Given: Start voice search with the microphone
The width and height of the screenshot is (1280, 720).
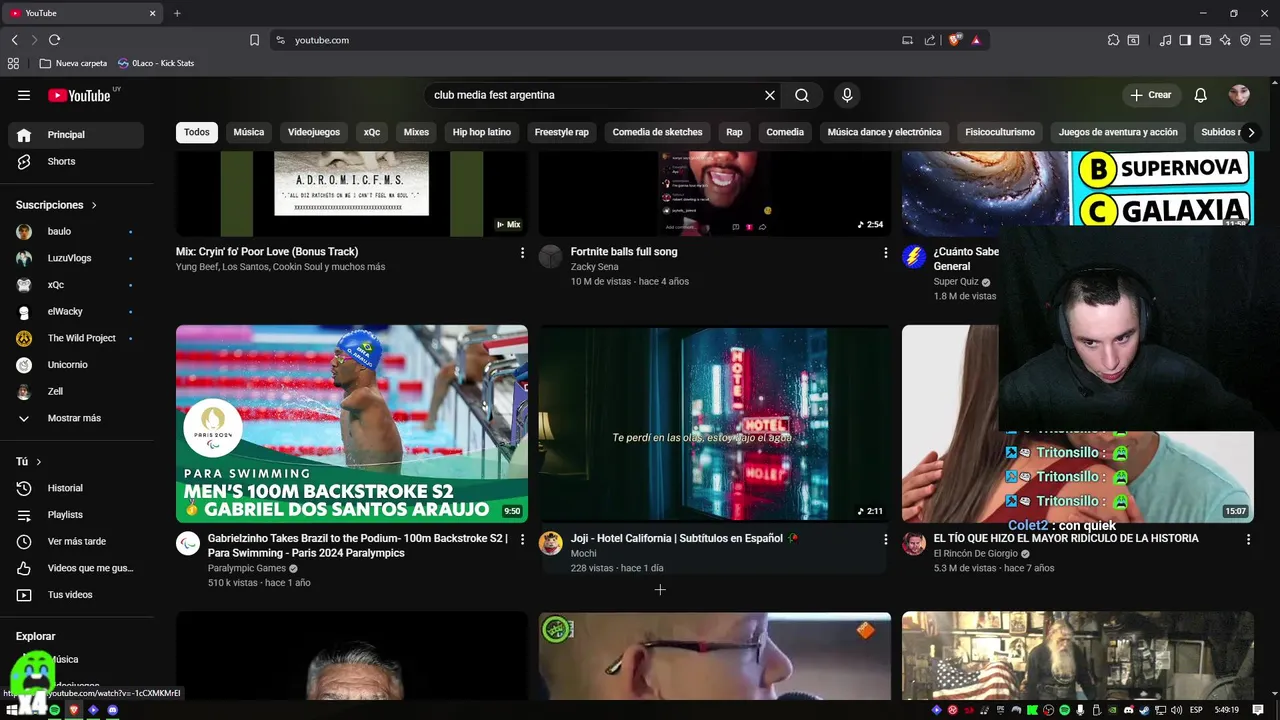Looking at the screenshot, I should (847, 95).
